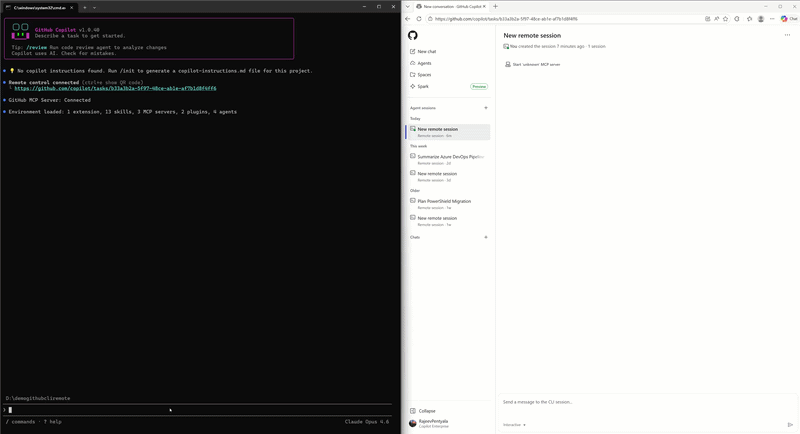Add new agent session with plus icon
This screenshot has height=434, width=800.
pyautogui.click(x=486, y=108)
